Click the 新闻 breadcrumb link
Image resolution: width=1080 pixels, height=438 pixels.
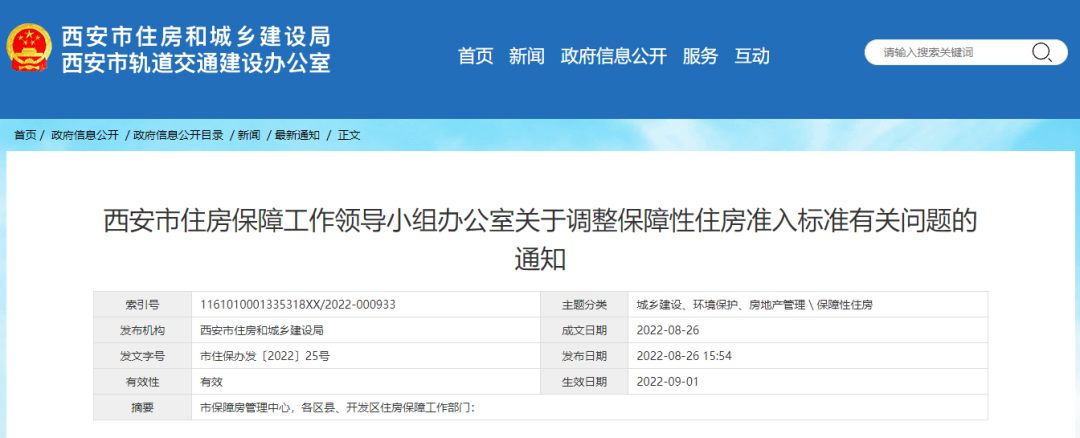click(249, 135)
